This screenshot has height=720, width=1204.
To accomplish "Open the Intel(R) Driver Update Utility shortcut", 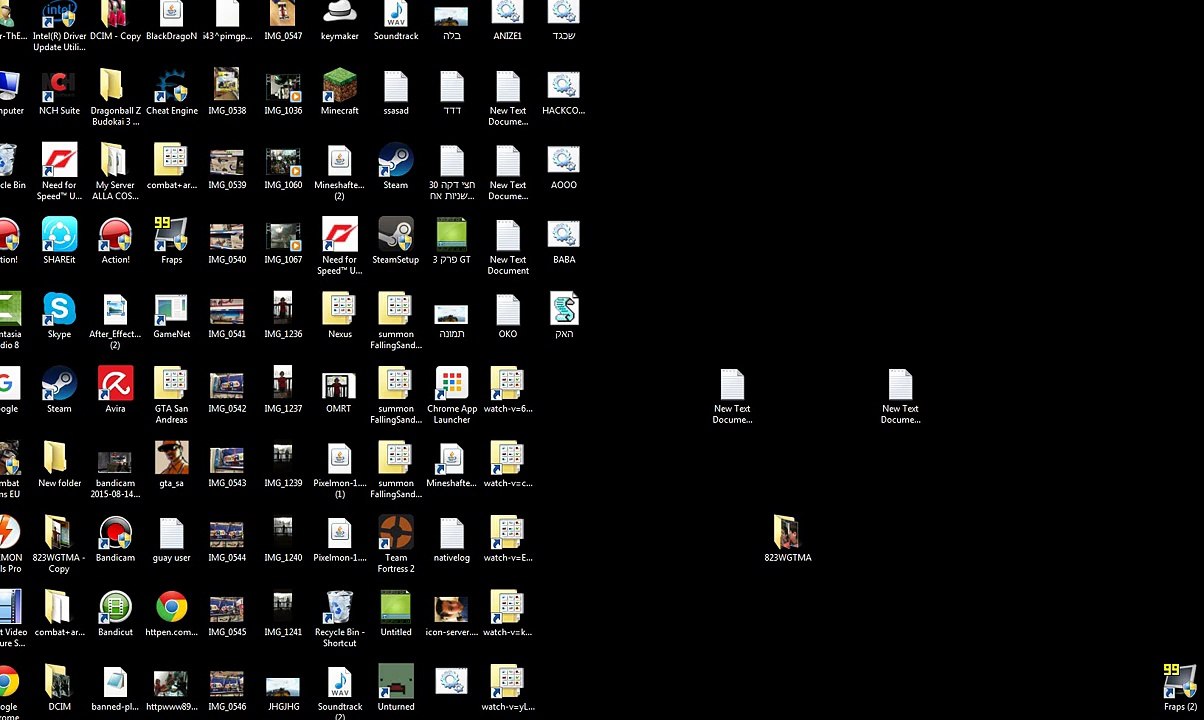I will (59, 14).
